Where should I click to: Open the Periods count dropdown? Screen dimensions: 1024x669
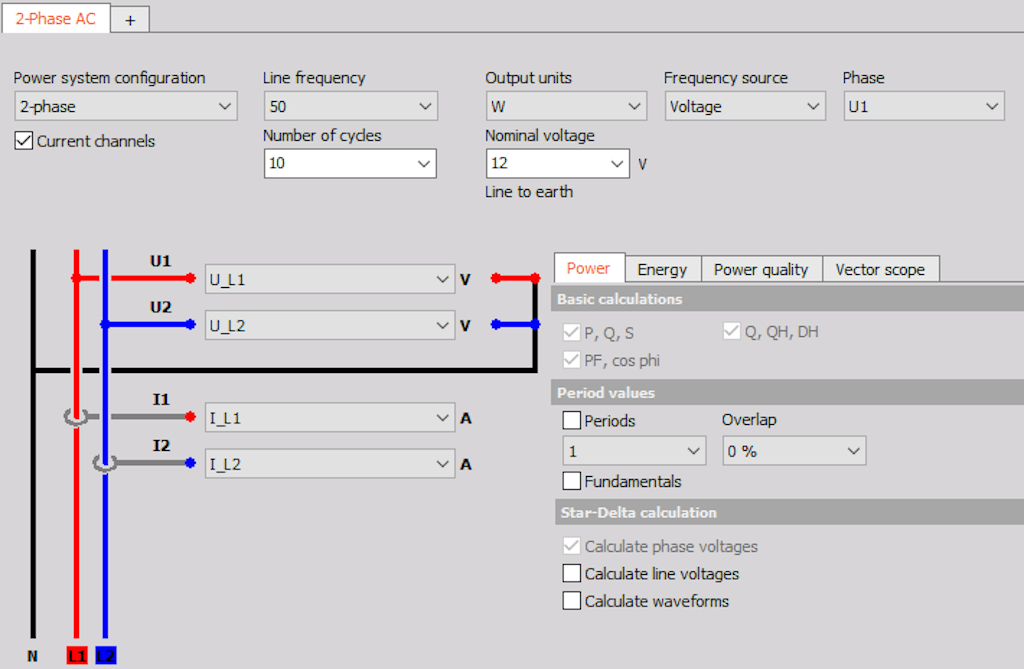click(x=634, y=451)
